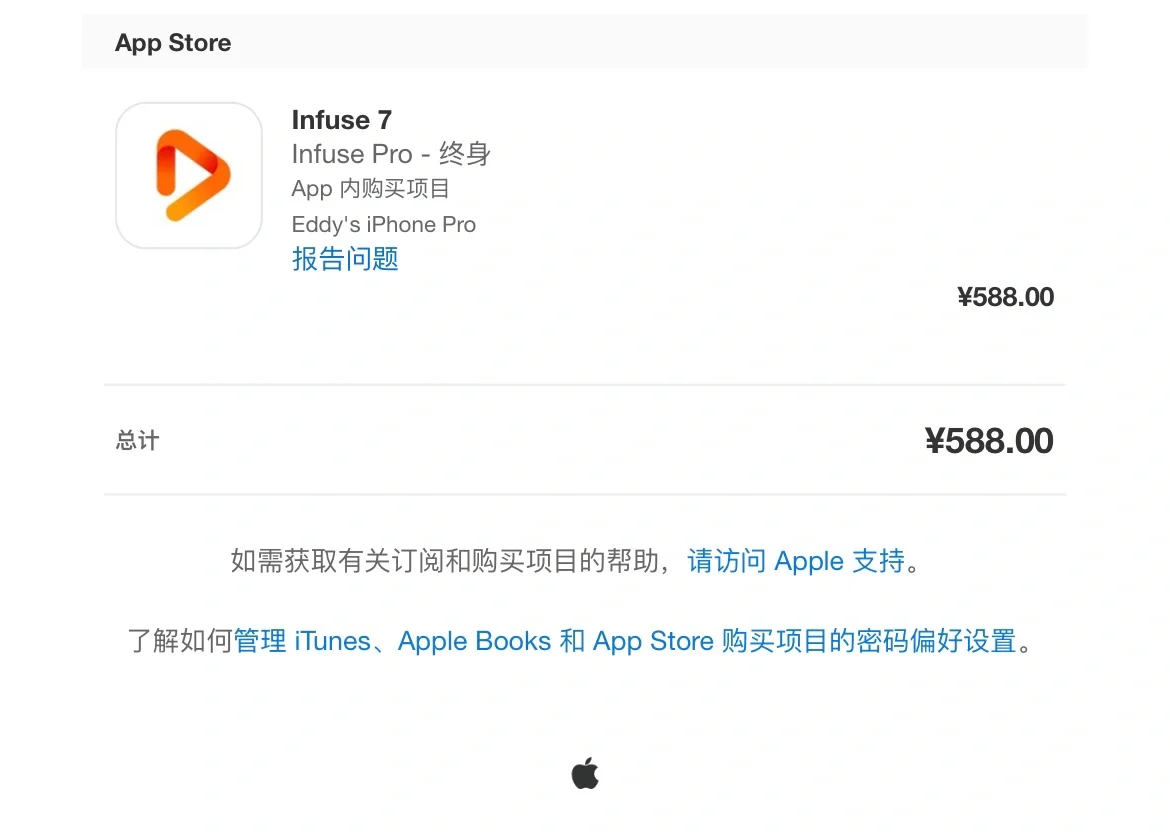Click the App Store header label
Screen dimensions: 1170x832
(x=173, y=43)
